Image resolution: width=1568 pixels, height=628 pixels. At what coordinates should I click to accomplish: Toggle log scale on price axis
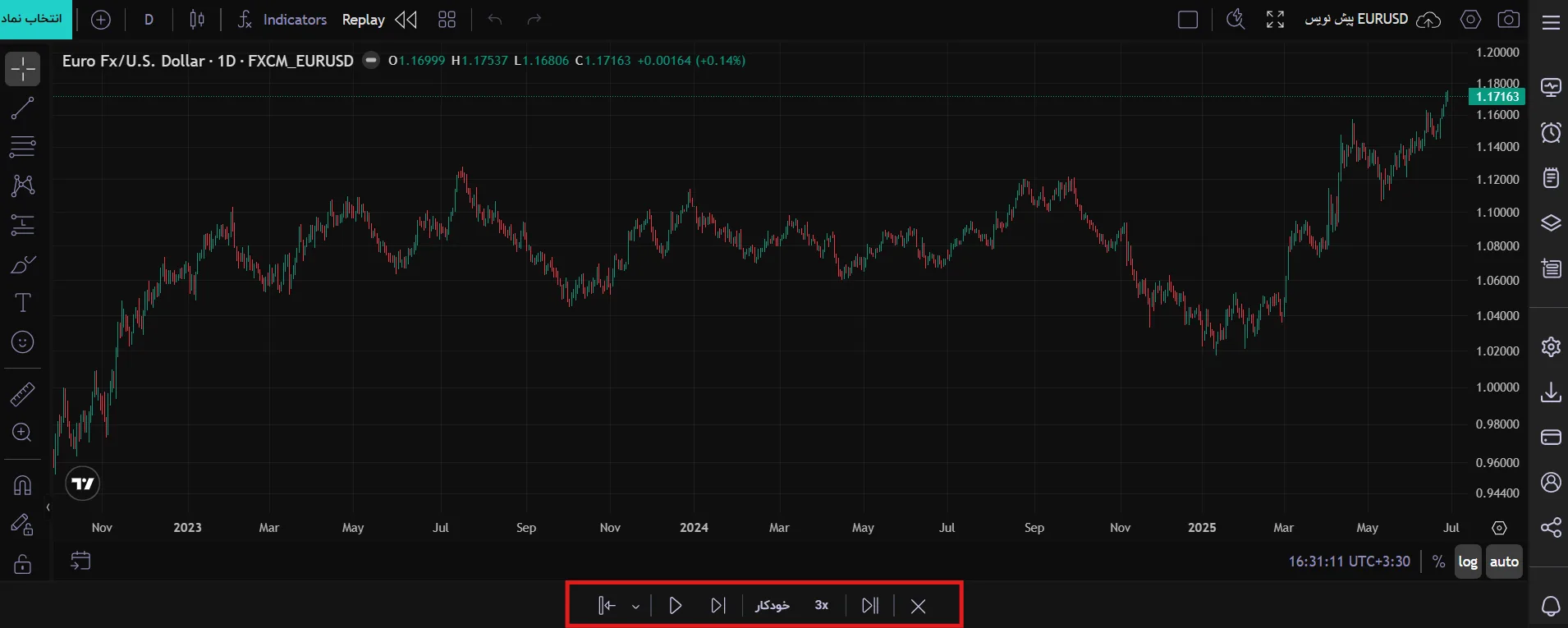[1468, 562]
